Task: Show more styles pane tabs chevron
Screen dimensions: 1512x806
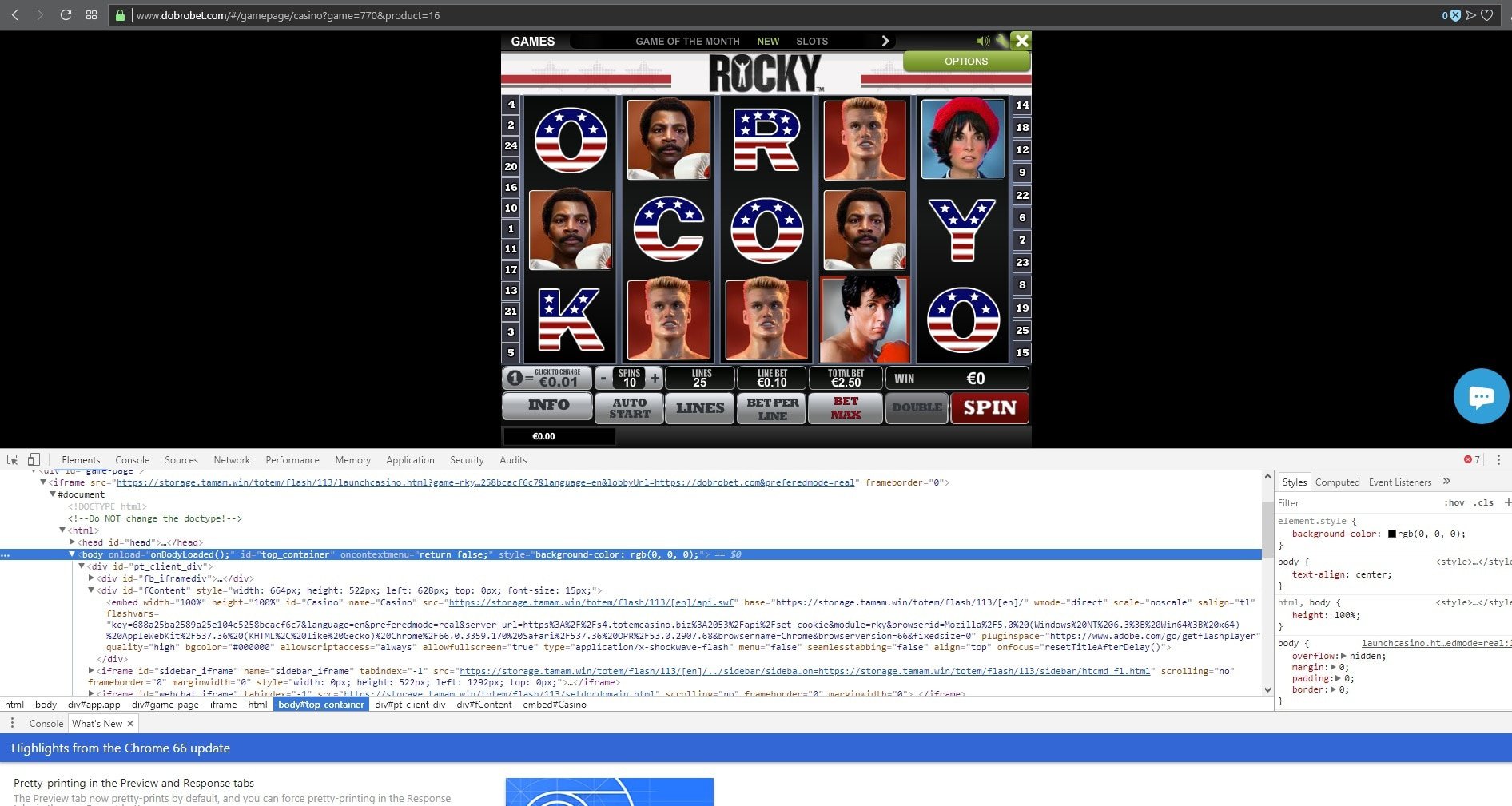Action: pos(1446,481)
